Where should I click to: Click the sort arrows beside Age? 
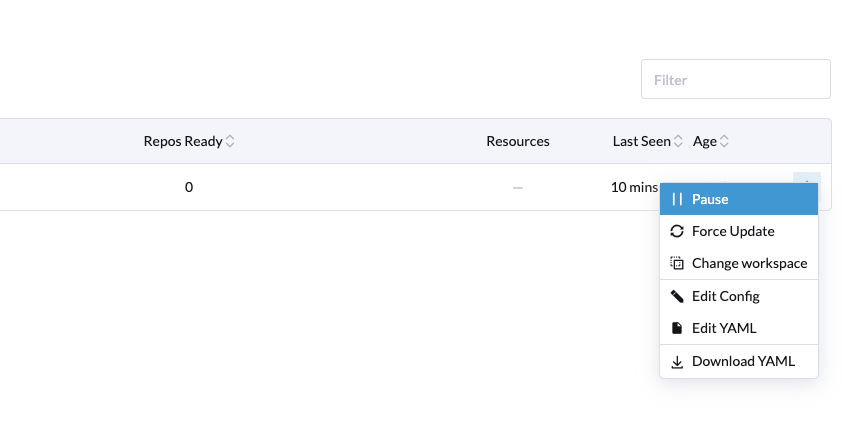724,141
